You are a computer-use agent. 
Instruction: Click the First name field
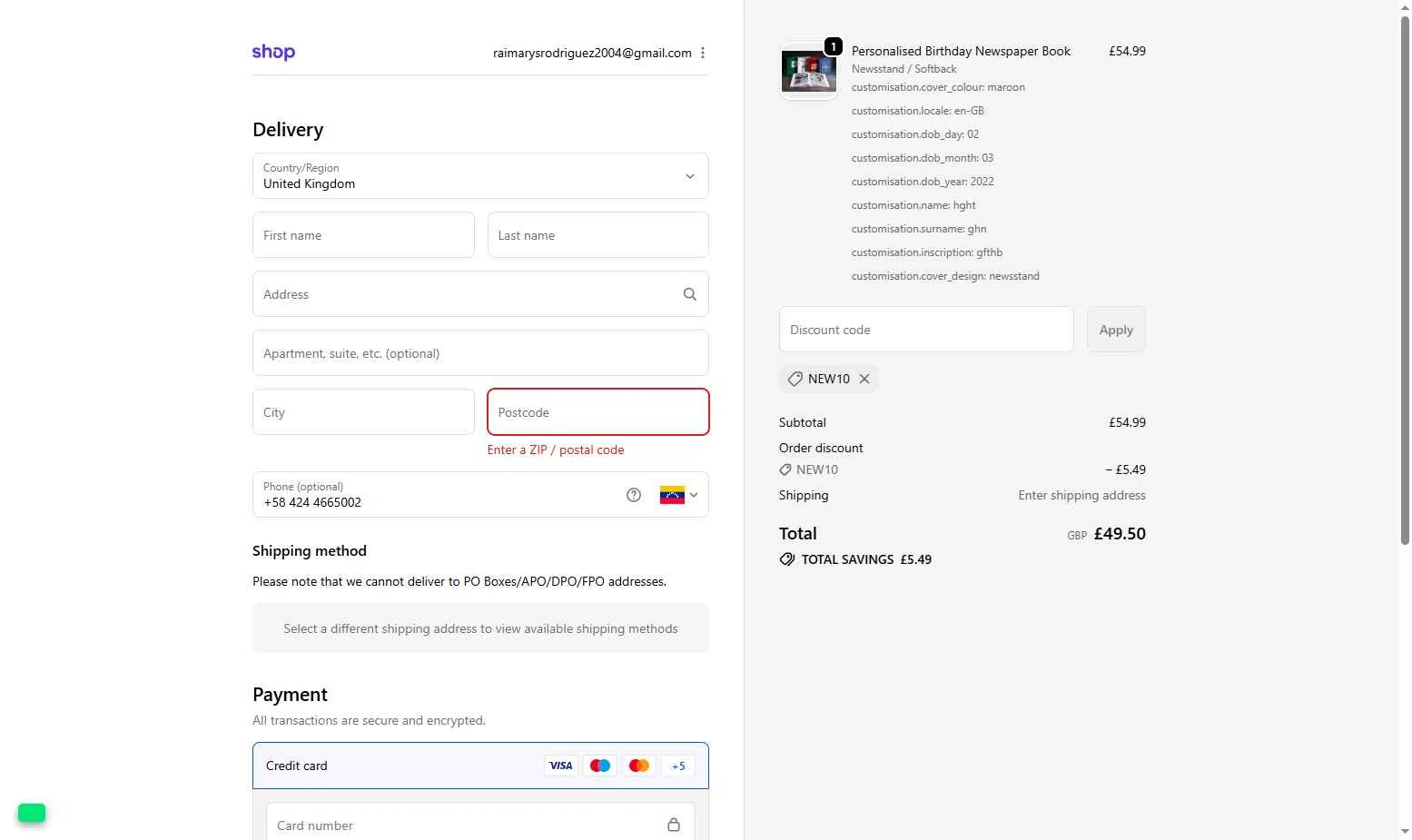pos(363,235)
